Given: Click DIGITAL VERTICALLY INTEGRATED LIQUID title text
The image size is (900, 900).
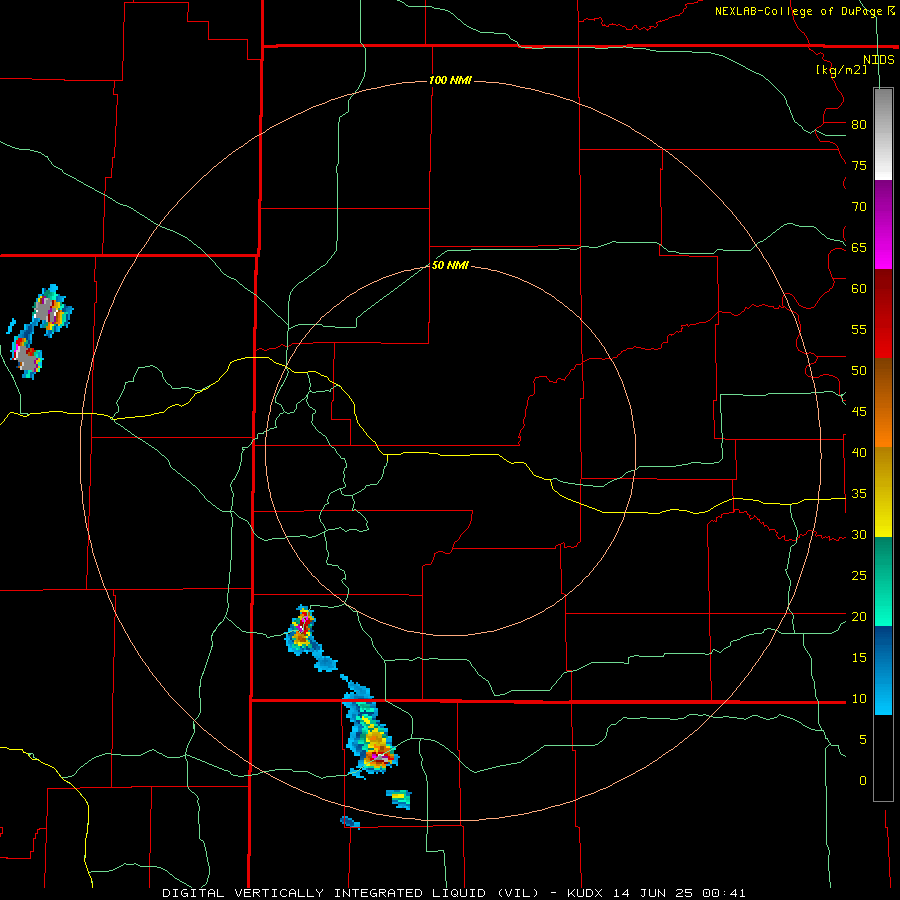Looking at the screenshot, I should (323, 893).
